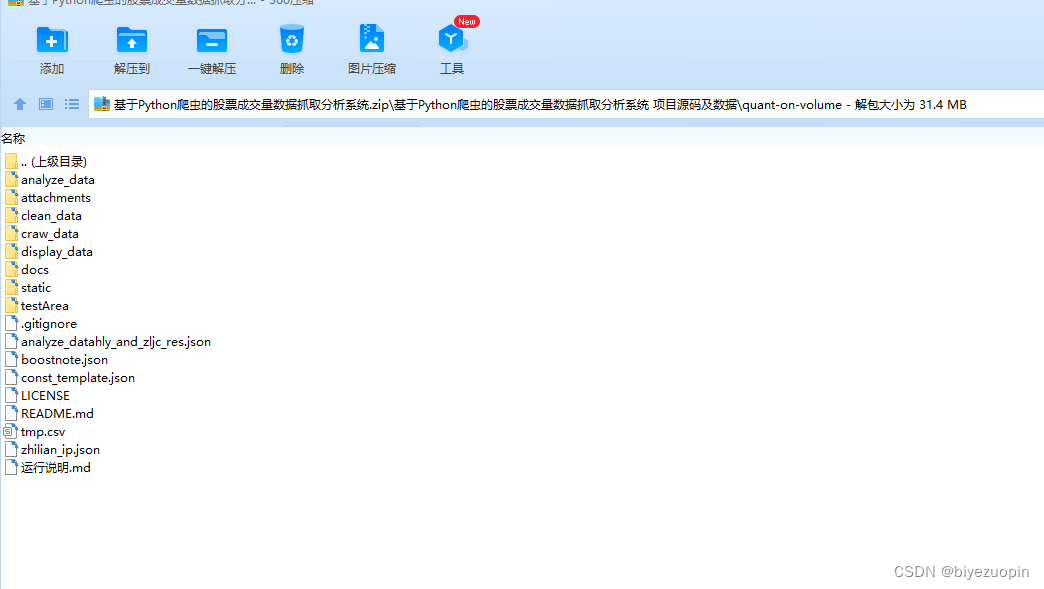Viewport: 1044px width, 589px height.
Task: Select the README.md file
Action: tap(56, 413)
